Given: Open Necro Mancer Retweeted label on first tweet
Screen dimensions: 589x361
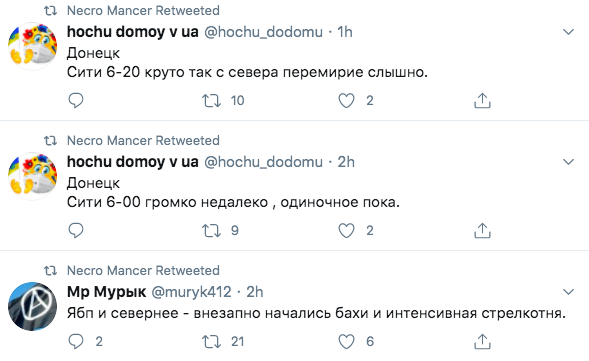Looking at the screenshot, I should (x=143, y=11).
